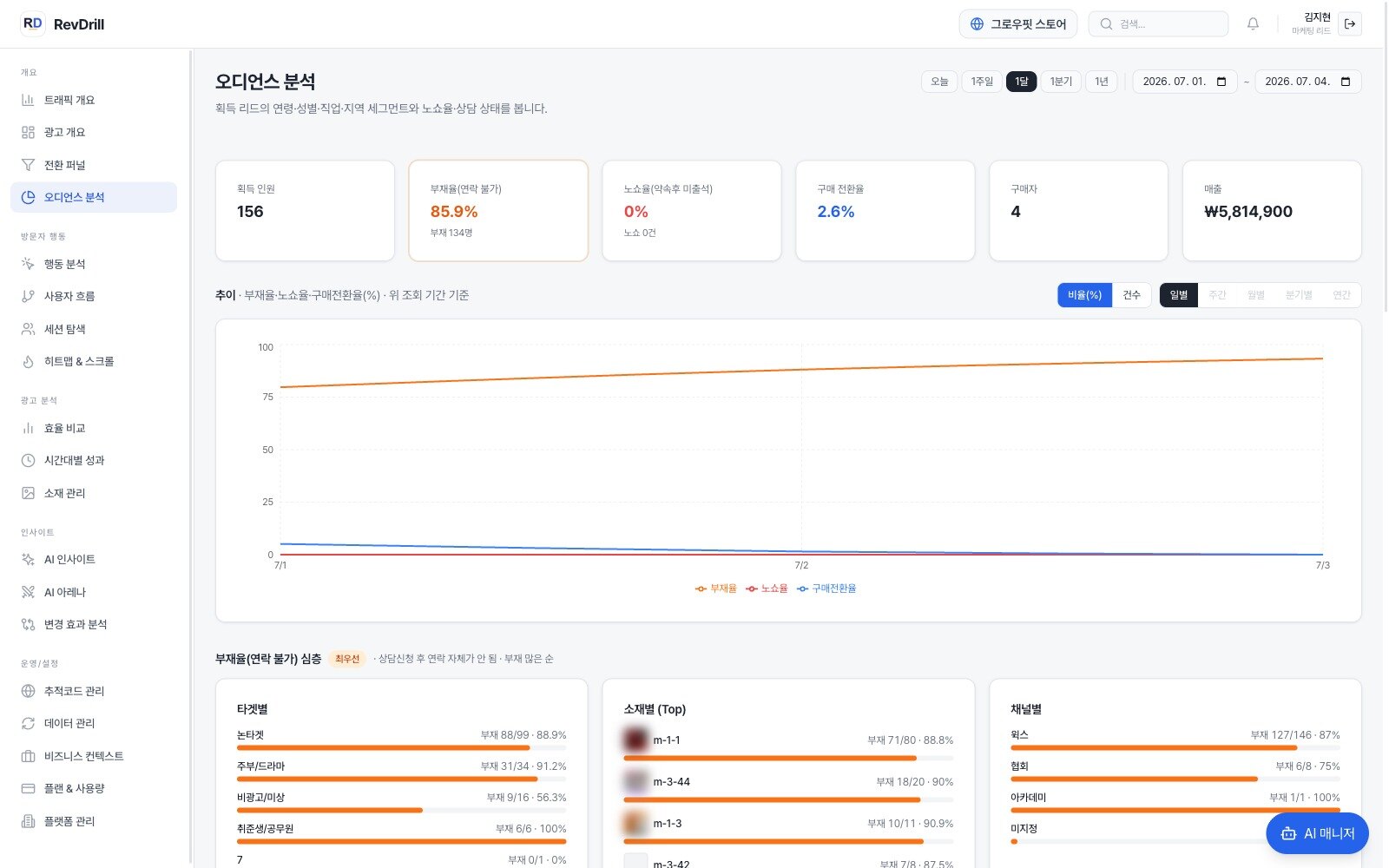Image resolution: width=1389 pixels, height=868 pixels.
Task: Click the 주부/드라마 absence progress bar
Action: pyautogui.click(x=402, y=779)
